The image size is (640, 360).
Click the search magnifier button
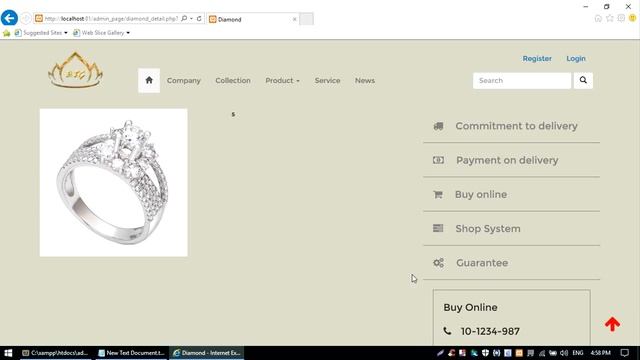tap(583, 80)
